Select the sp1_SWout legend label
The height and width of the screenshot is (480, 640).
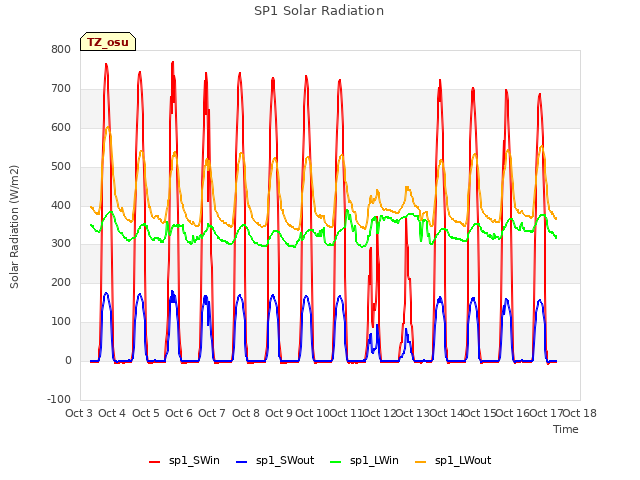point(285,460)
